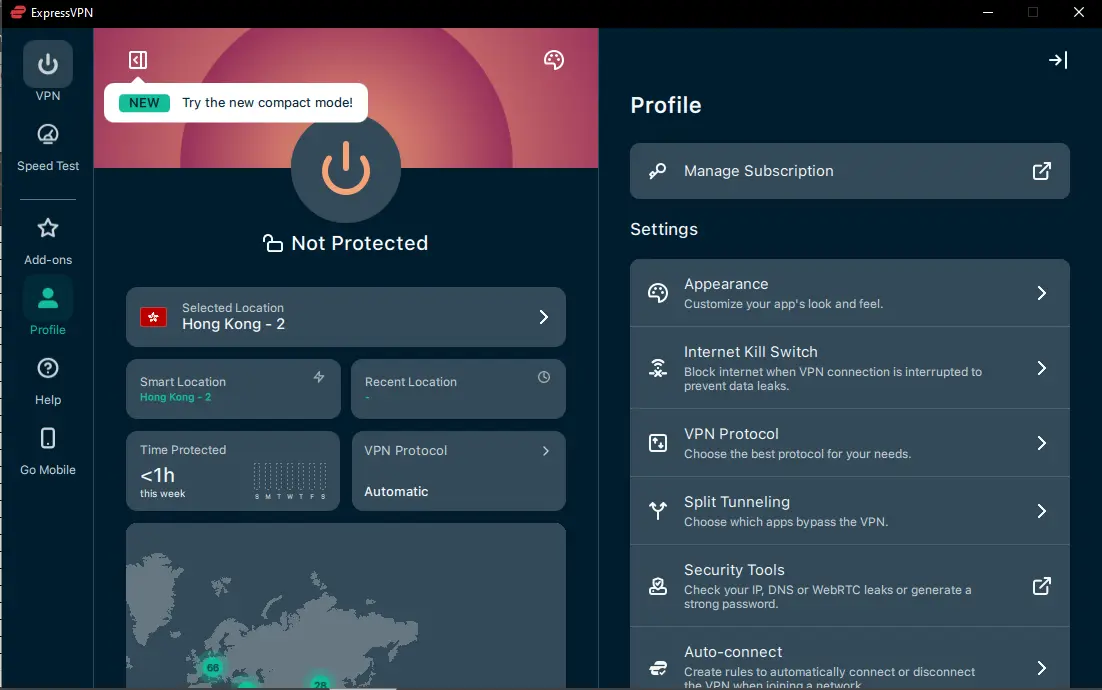Open the Help tab
This screenshot has height=690, width=1102.
[x=48, y=382]
